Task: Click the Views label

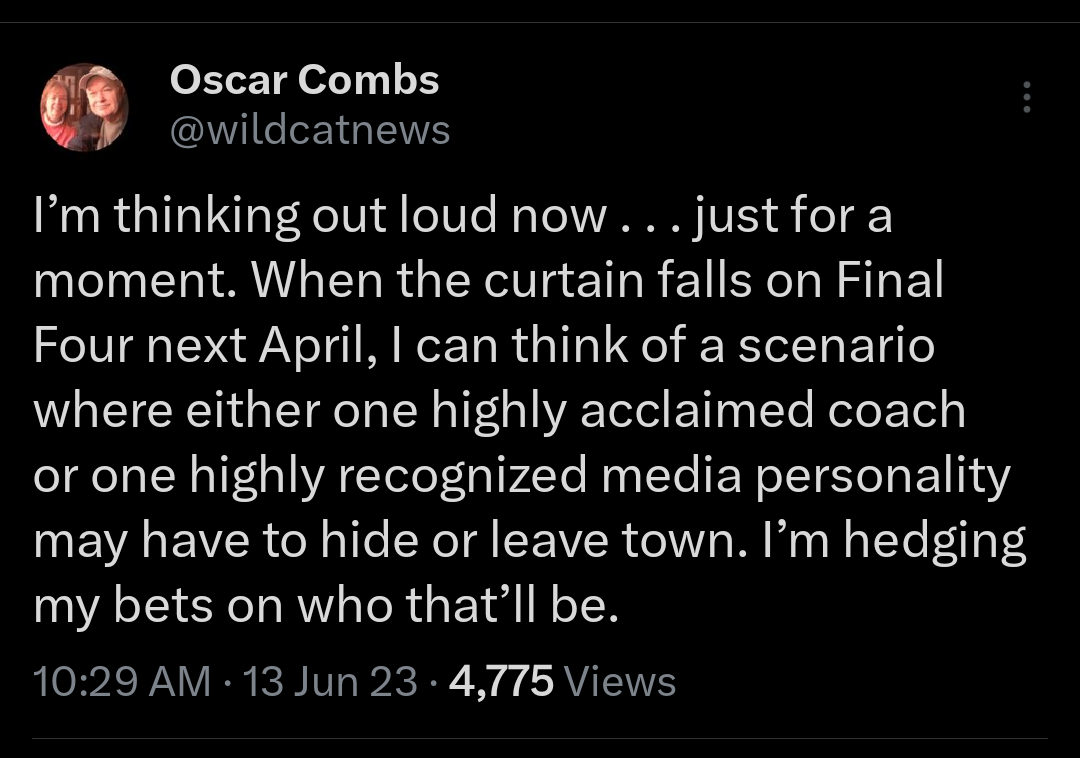Action: (x=620, y=682)
